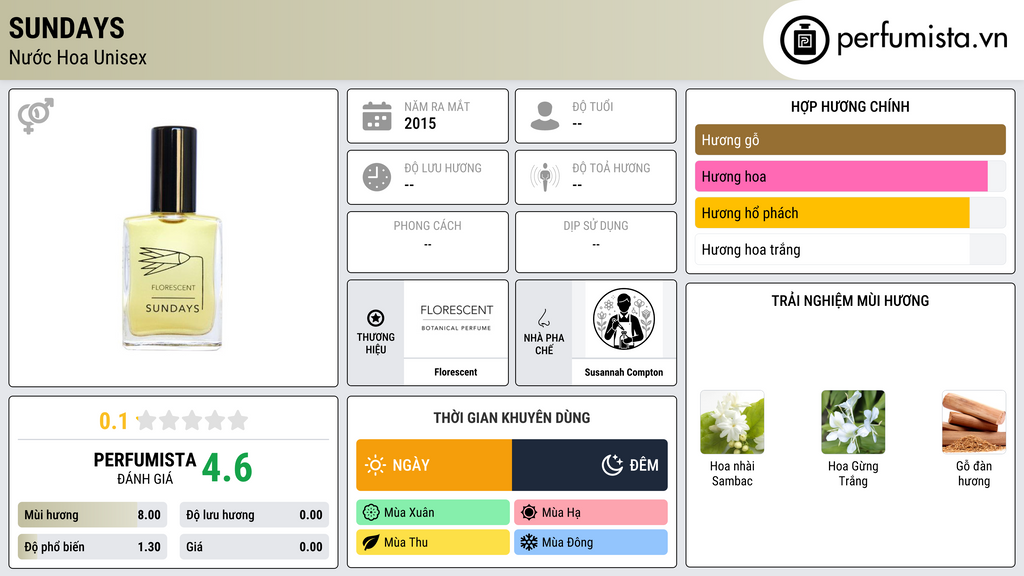Click the Hương gỗ accord bar
Image resolution: width=1024 pixels, height=576 pixels.
point(850,140)
